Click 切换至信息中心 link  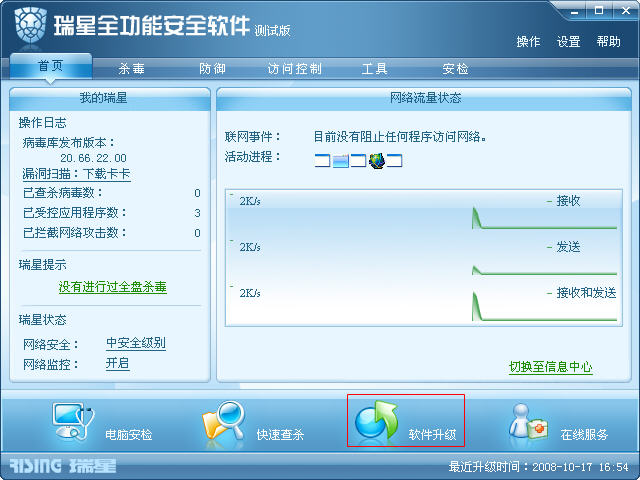(x=551, y=367)
